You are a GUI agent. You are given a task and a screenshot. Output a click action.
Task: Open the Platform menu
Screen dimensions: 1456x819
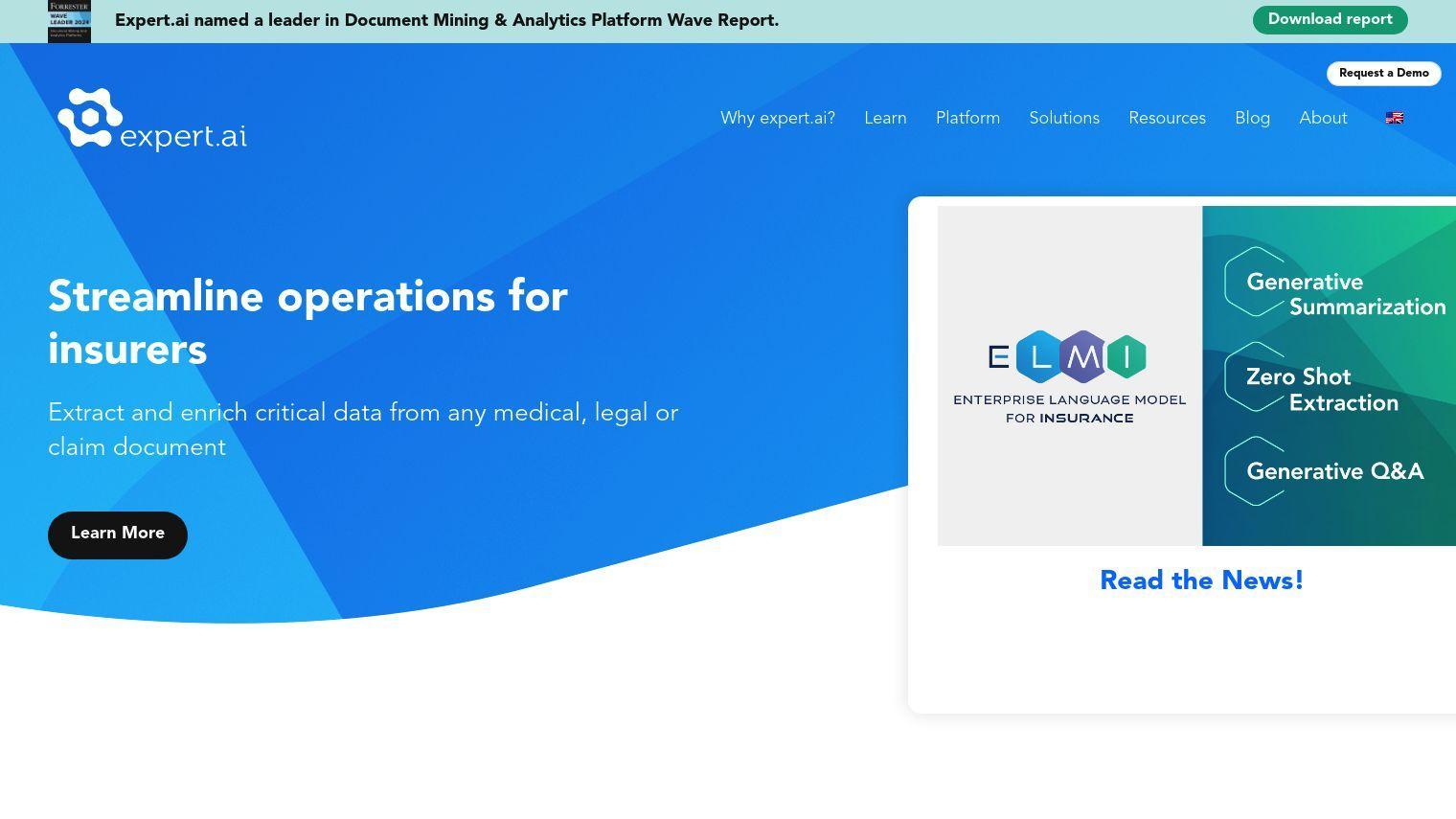967,118
